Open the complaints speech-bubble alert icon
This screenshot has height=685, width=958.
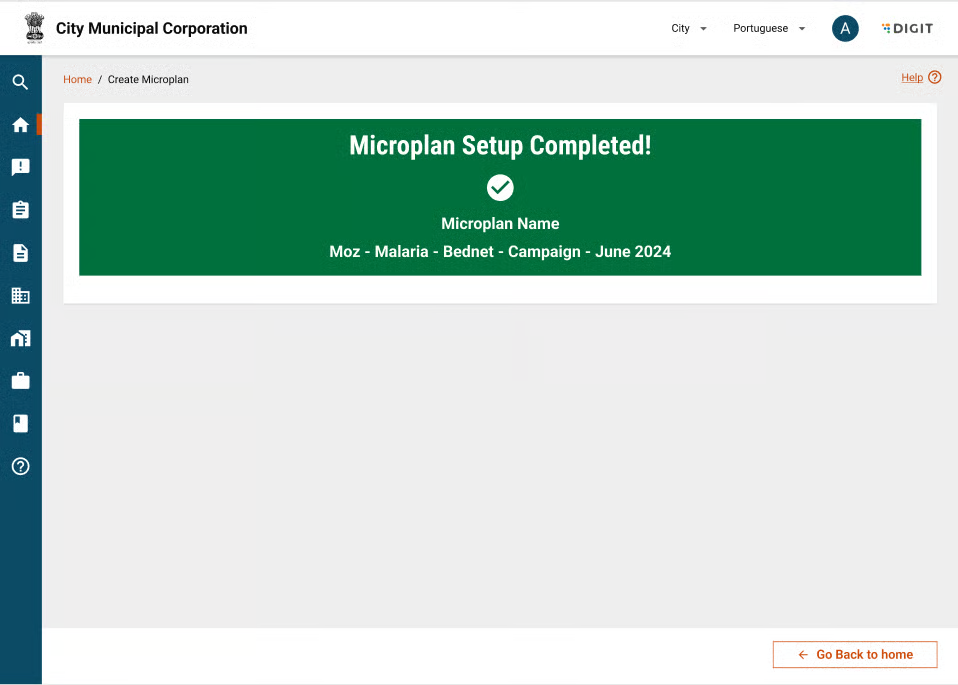pyautogui.click(x=20, y=167)
